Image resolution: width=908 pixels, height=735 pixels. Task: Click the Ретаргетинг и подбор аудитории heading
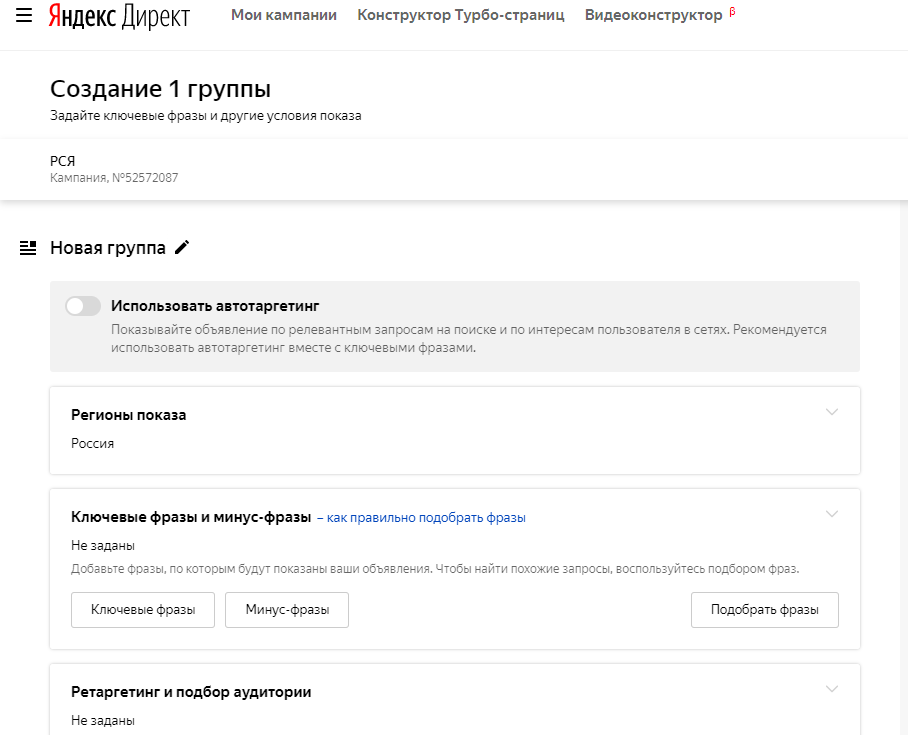(191, 692)
